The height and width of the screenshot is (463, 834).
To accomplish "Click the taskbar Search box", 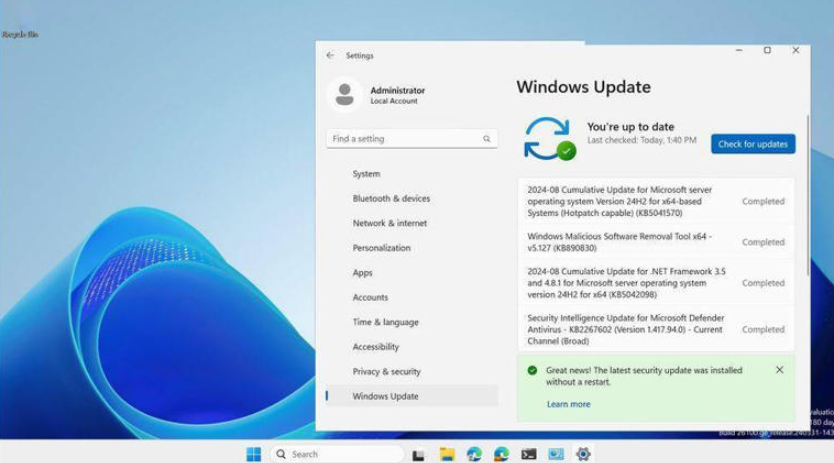I will [x=337, y=454].
